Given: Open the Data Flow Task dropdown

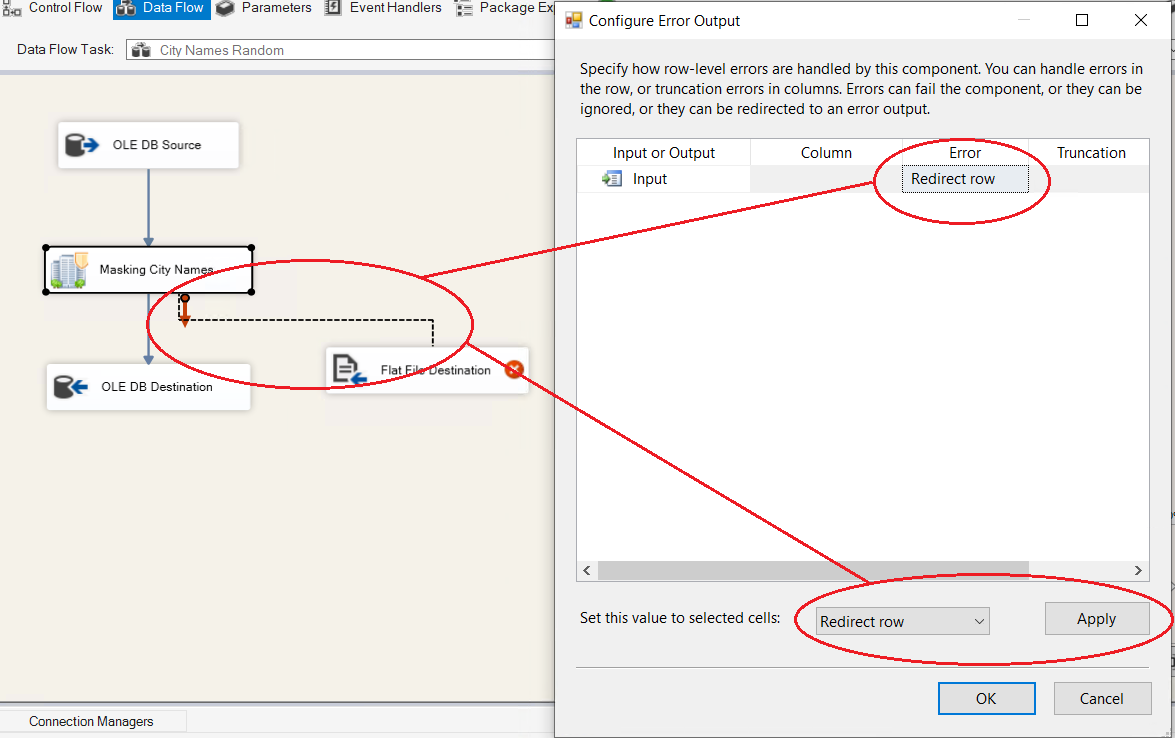Looking at the screenshot, I should tap(340, 50).
